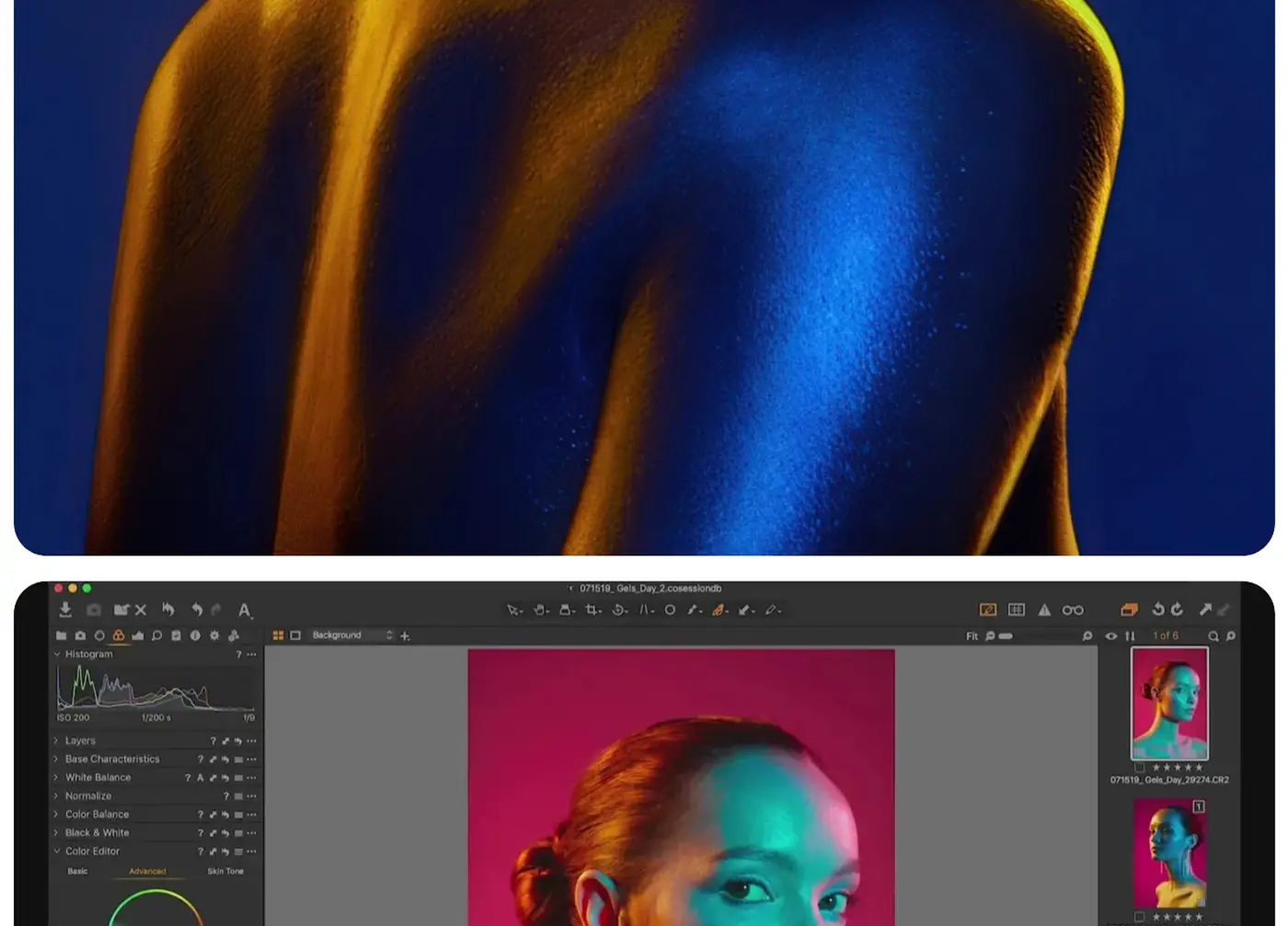Expand the White Balance panel
The width and height of the screenshot is (1288, 926).
point(56,777)
